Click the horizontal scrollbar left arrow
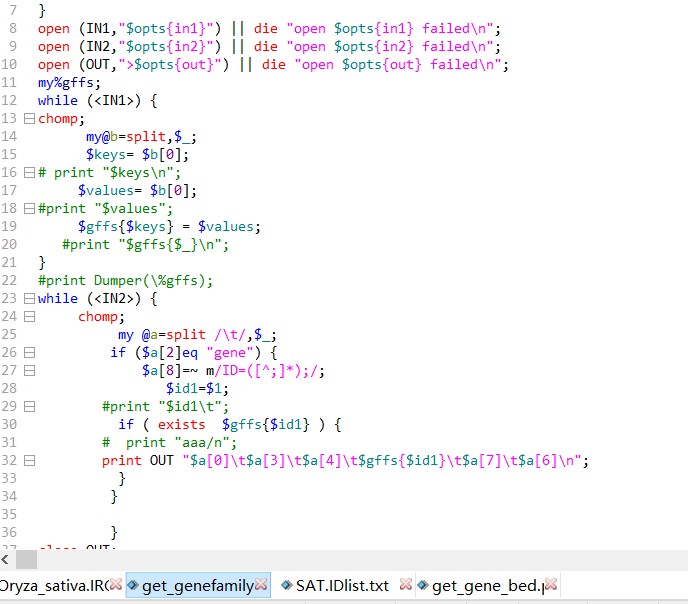 (5, 560)
